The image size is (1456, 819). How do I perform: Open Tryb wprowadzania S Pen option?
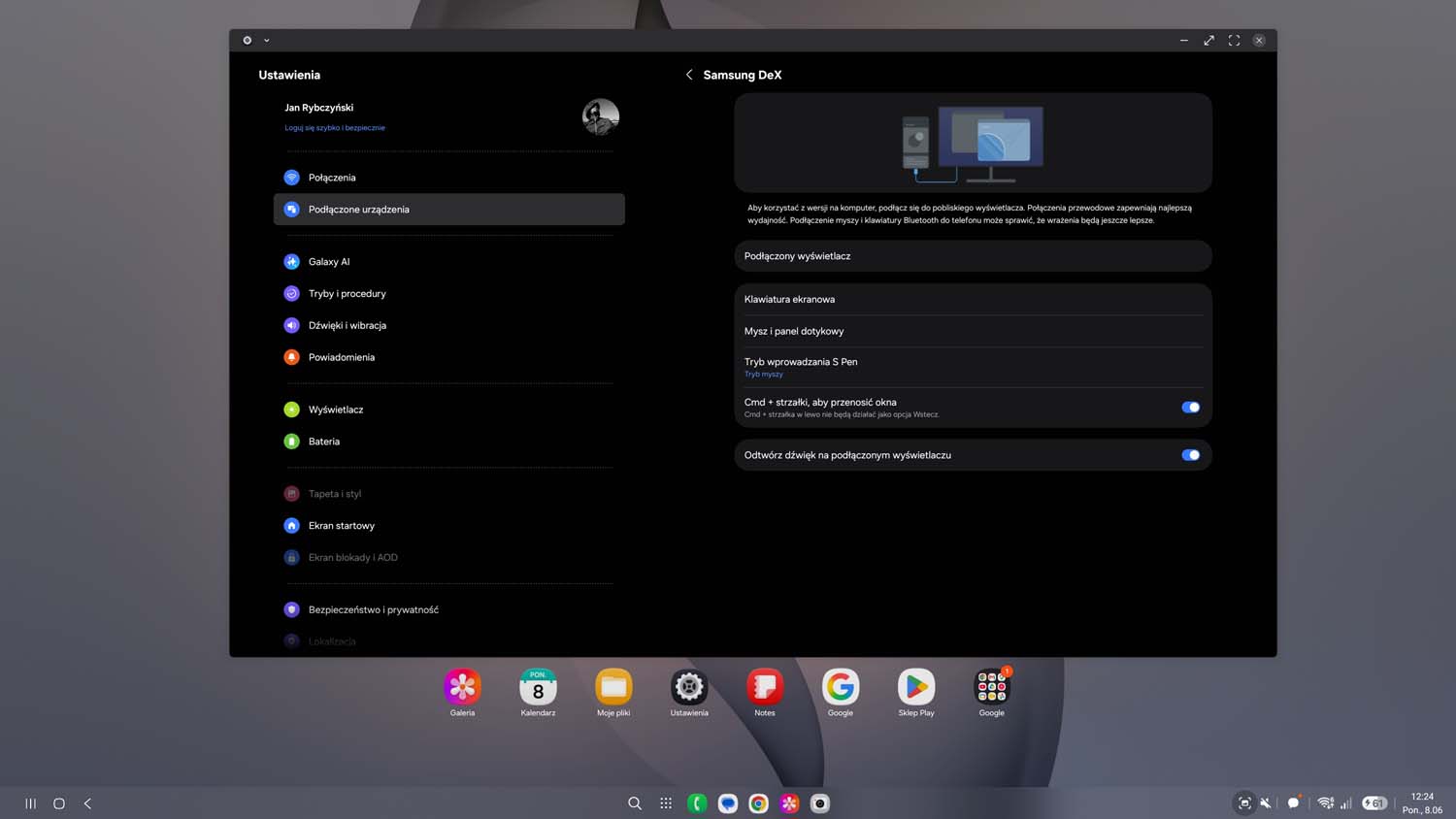point(973,367)
